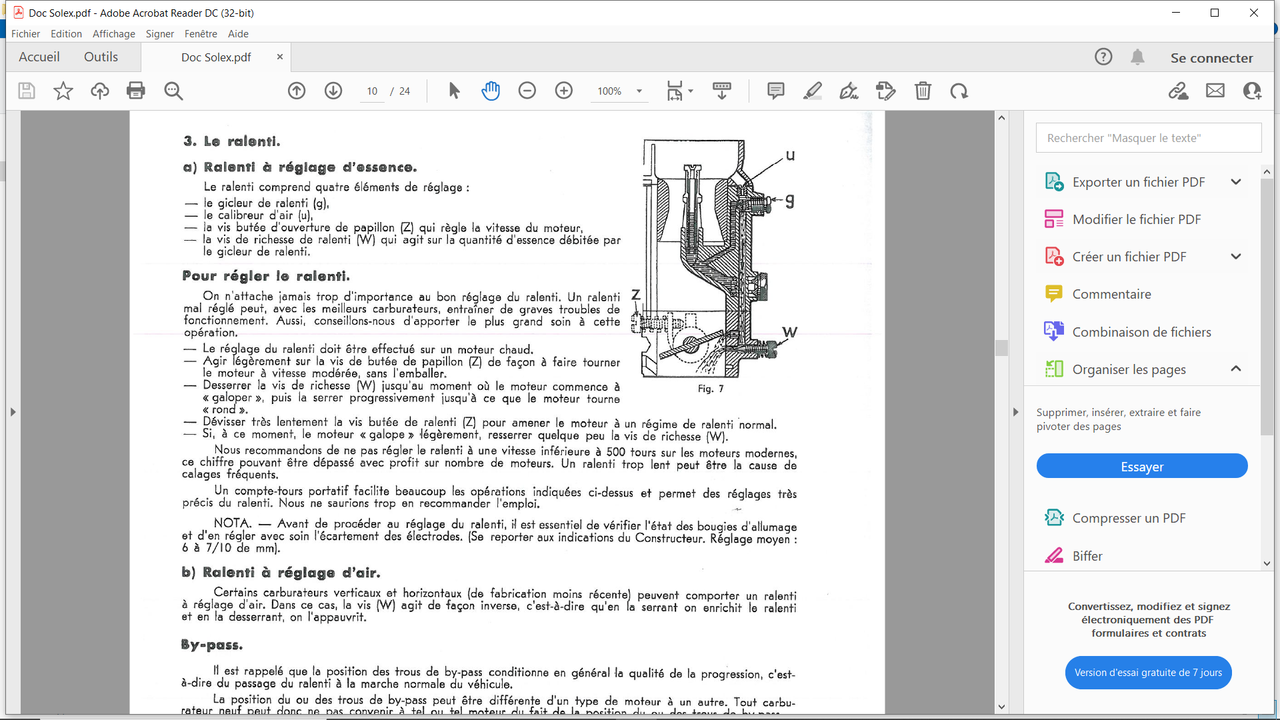Open the Fichier menu
Screen dimensions: 1280x720
[26, 34]
